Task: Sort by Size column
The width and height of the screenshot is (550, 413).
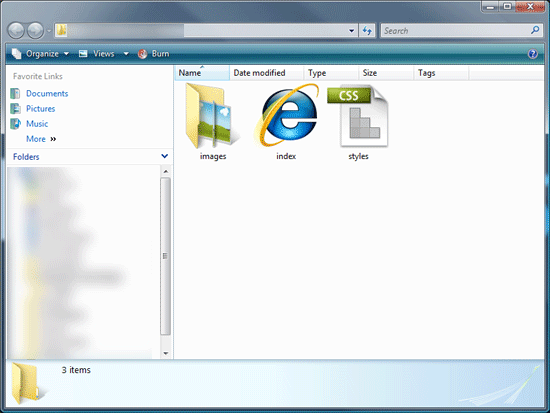Action: coord(386,73)
